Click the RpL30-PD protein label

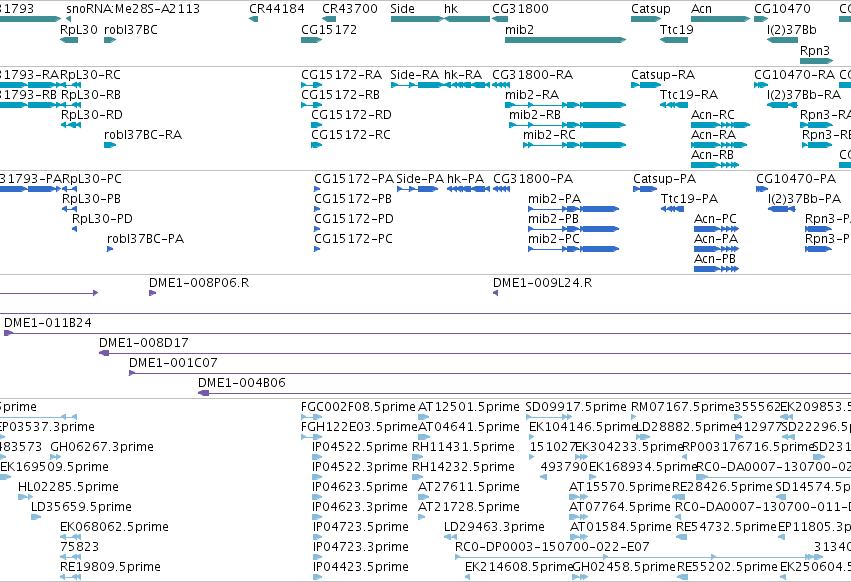(102, 219)
